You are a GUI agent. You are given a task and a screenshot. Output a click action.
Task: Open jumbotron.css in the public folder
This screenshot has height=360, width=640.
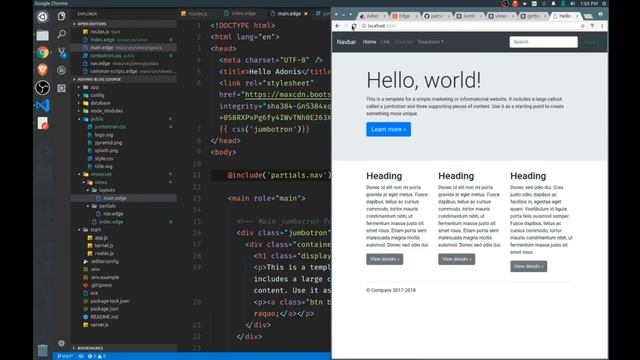(110, 127)
